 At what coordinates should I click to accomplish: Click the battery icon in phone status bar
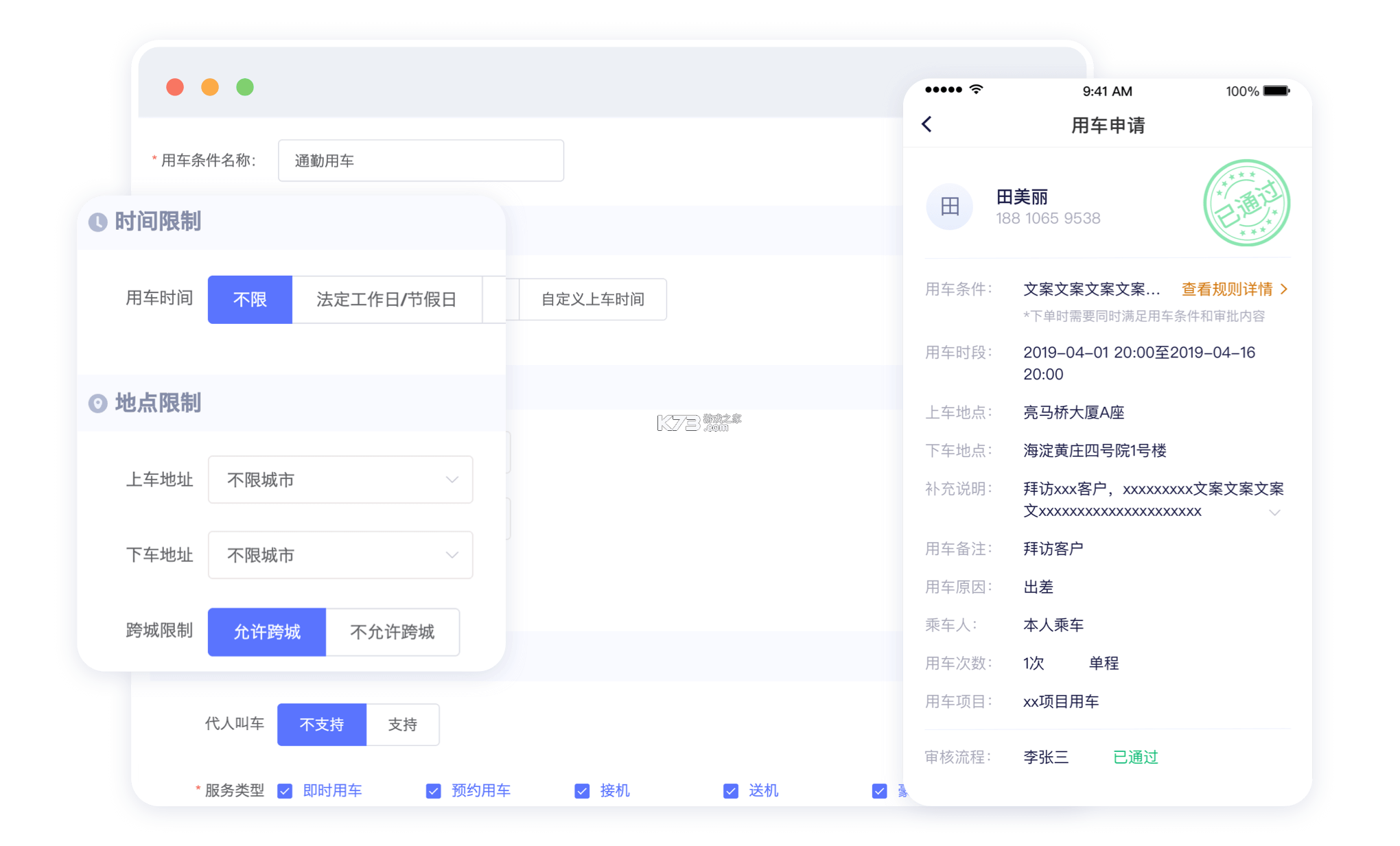[x=1276, y=91]
